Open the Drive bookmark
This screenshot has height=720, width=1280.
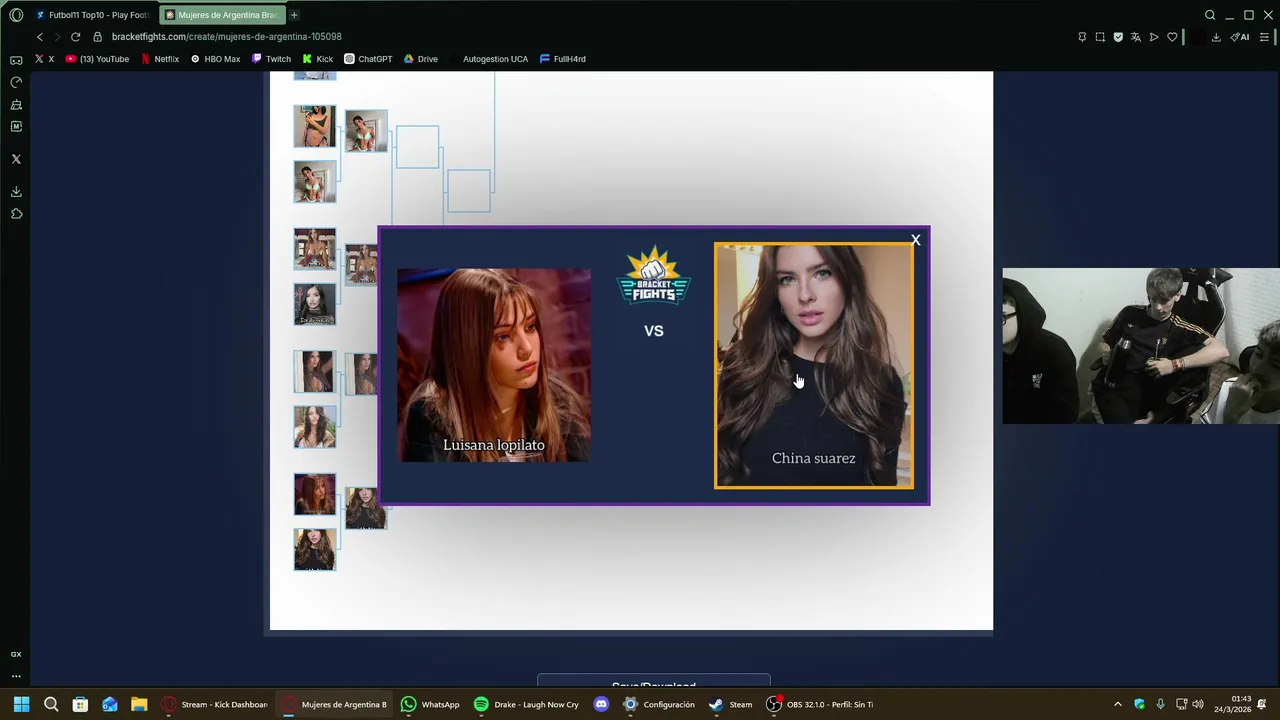421,59
